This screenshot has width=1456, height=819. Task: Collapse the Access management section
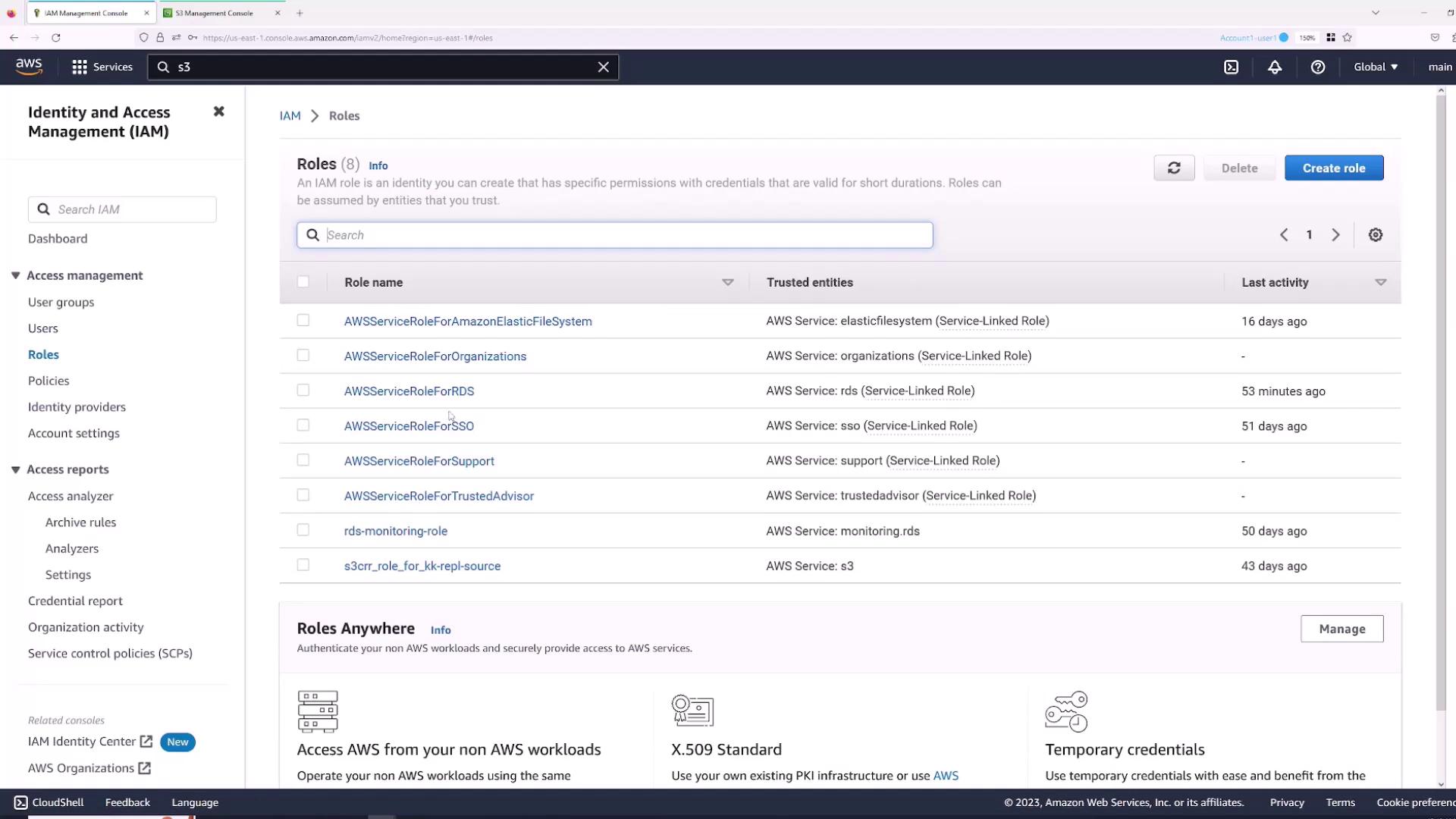16,275
